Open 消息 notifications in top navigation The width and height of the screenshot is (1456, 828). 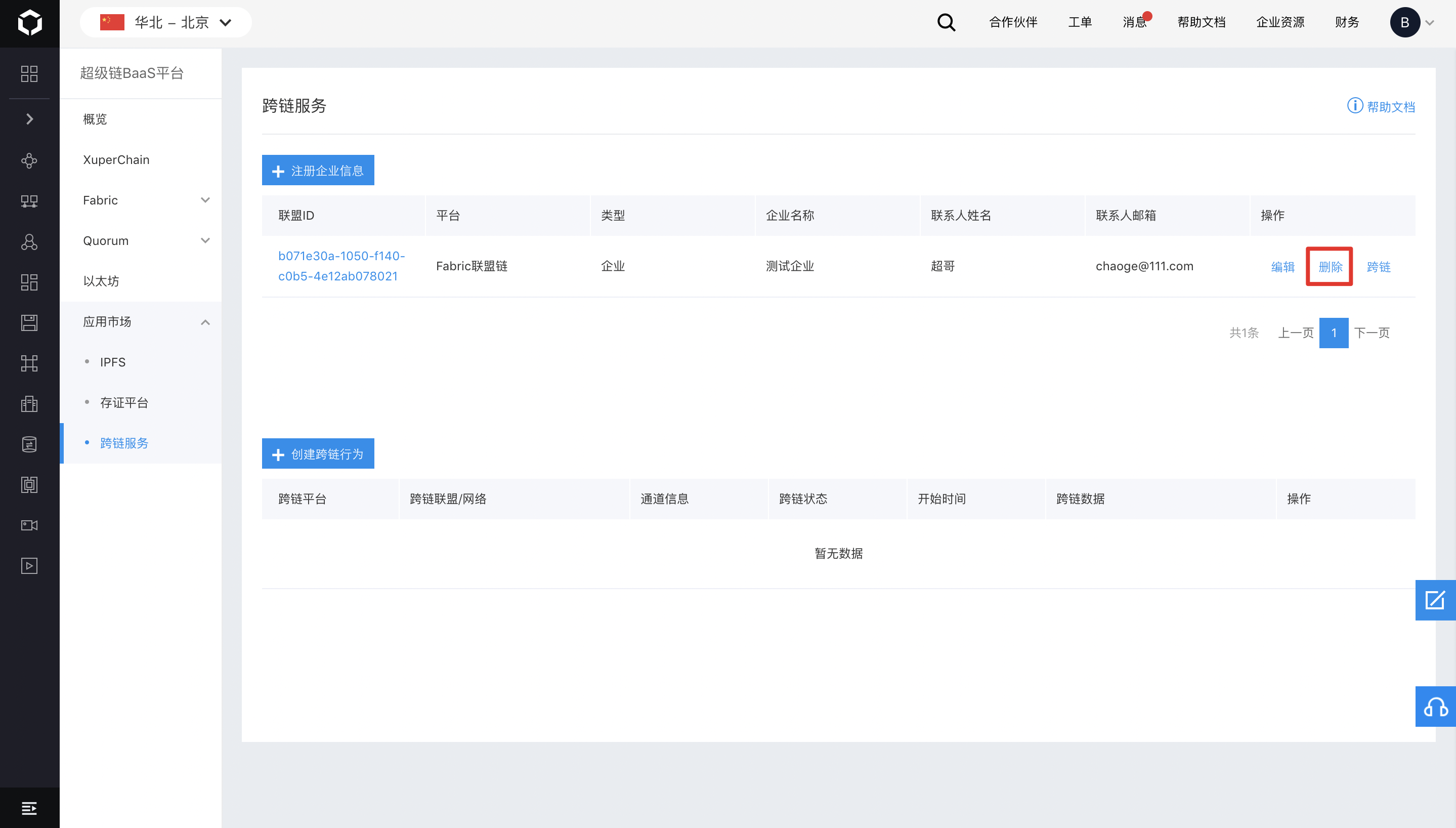[1135, 22]
